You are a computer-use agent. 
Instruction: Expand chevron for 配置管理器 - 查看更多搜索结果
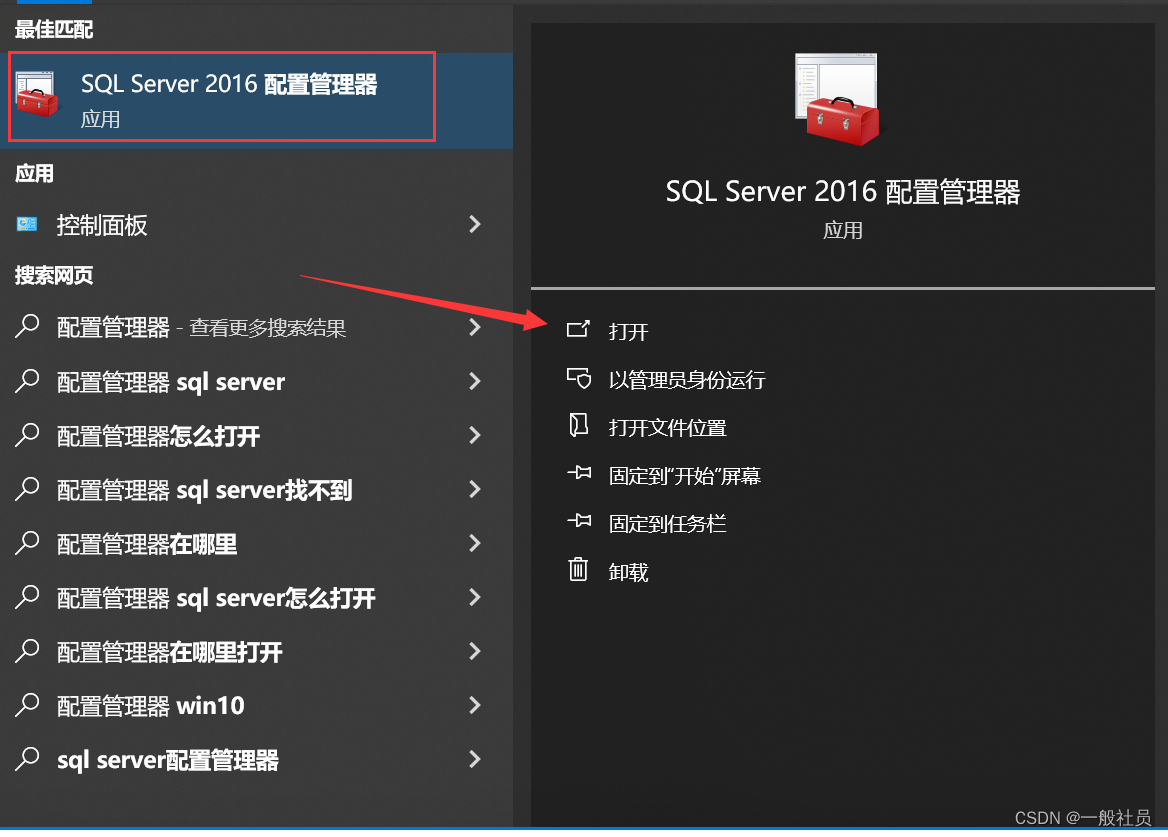tap(474, 327)
